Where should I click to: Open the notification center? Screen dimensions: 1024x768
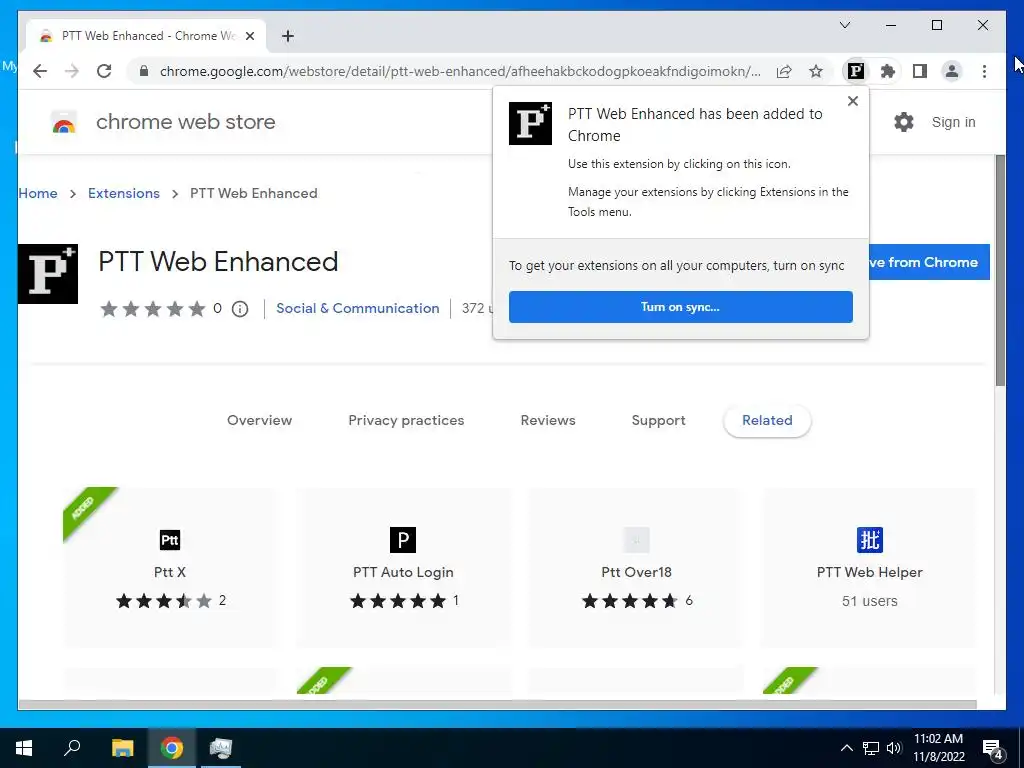(x=993, y=748)
